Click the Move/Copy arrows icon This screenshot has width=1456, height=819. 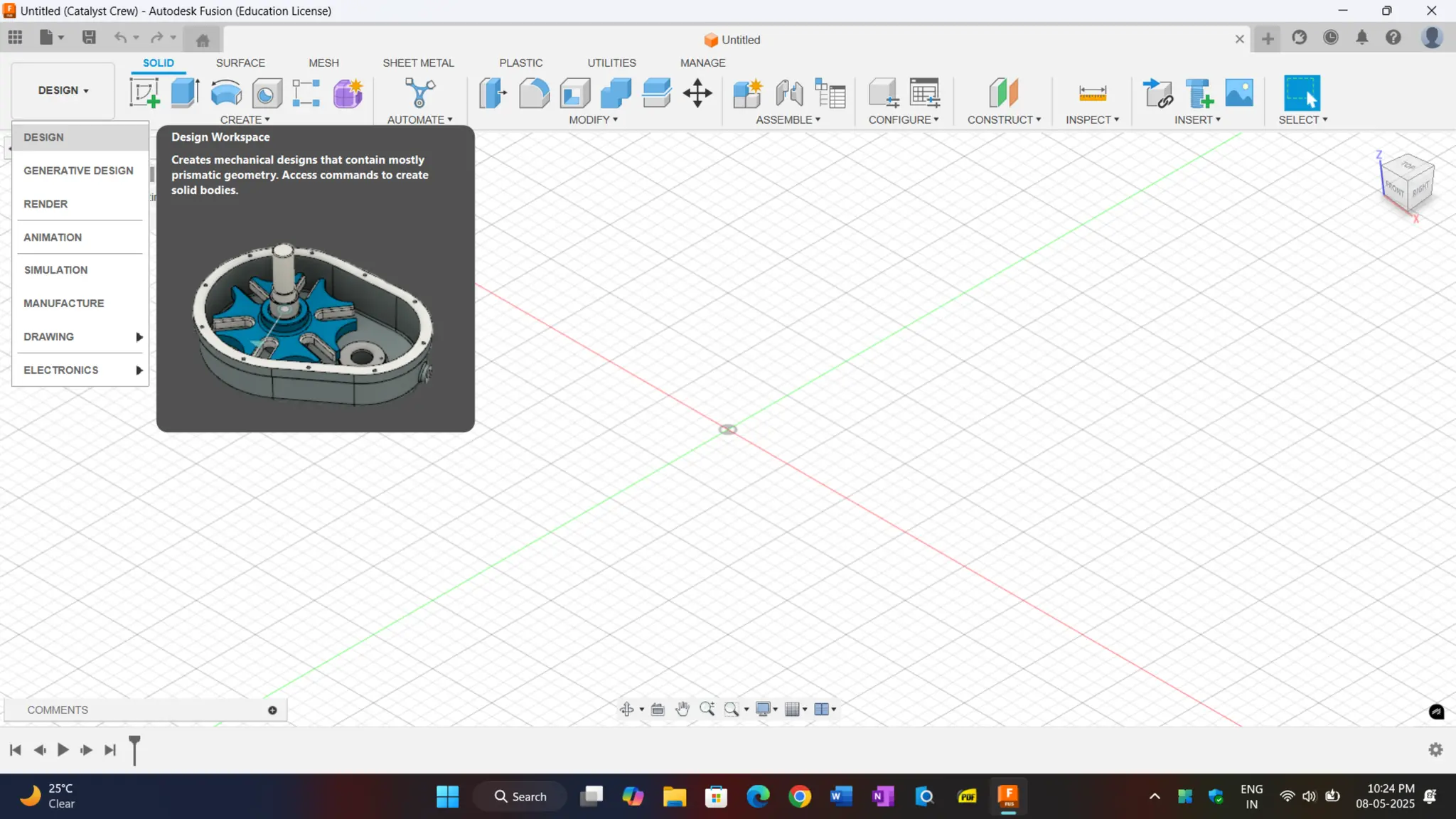(x=697, y=93)
